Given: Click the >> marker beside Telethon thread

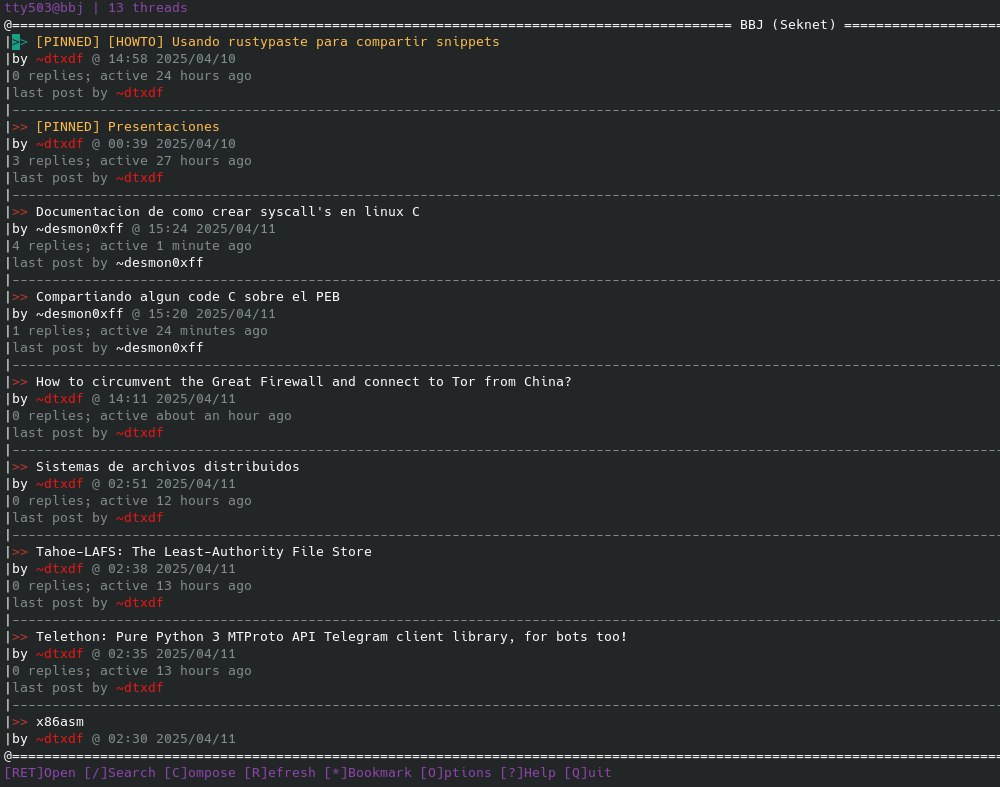Looking at the screenshot, I should pyautogui.click(x=20, y=636).
